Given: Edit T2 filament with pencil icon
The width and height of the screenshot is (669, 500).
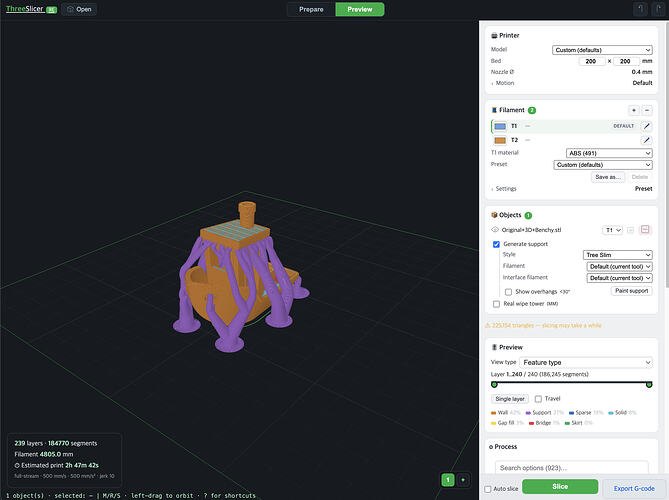Looking at the screenshot, I should [647, 140].
